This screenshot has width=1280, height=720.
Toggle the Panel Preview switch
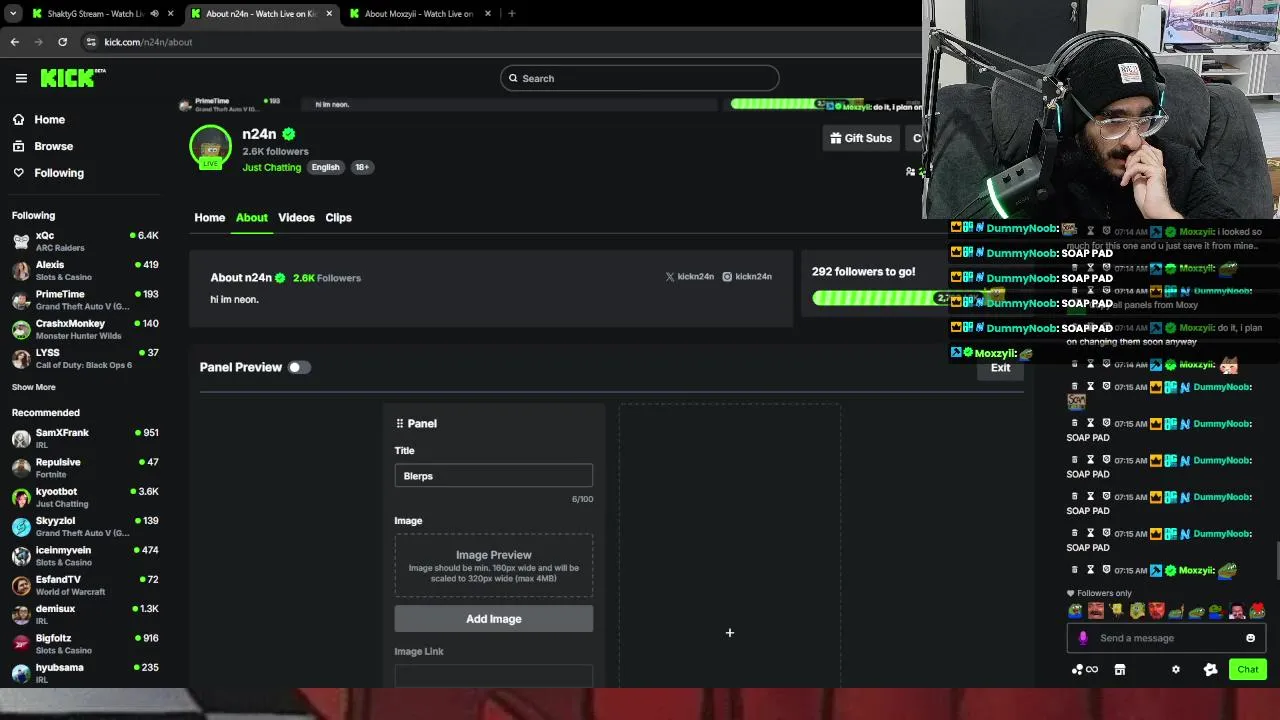point(299,367)
